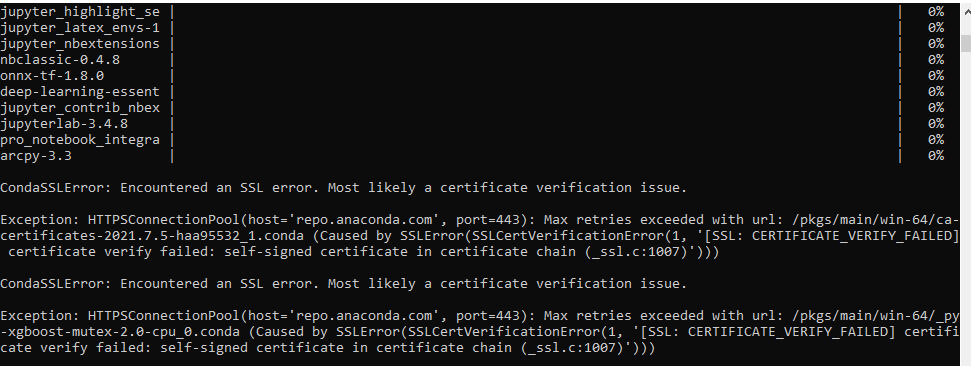Click the 0% value for jupyterlab-3.4.8
Viewport: 971px width, 366px height.
[936, 124]
